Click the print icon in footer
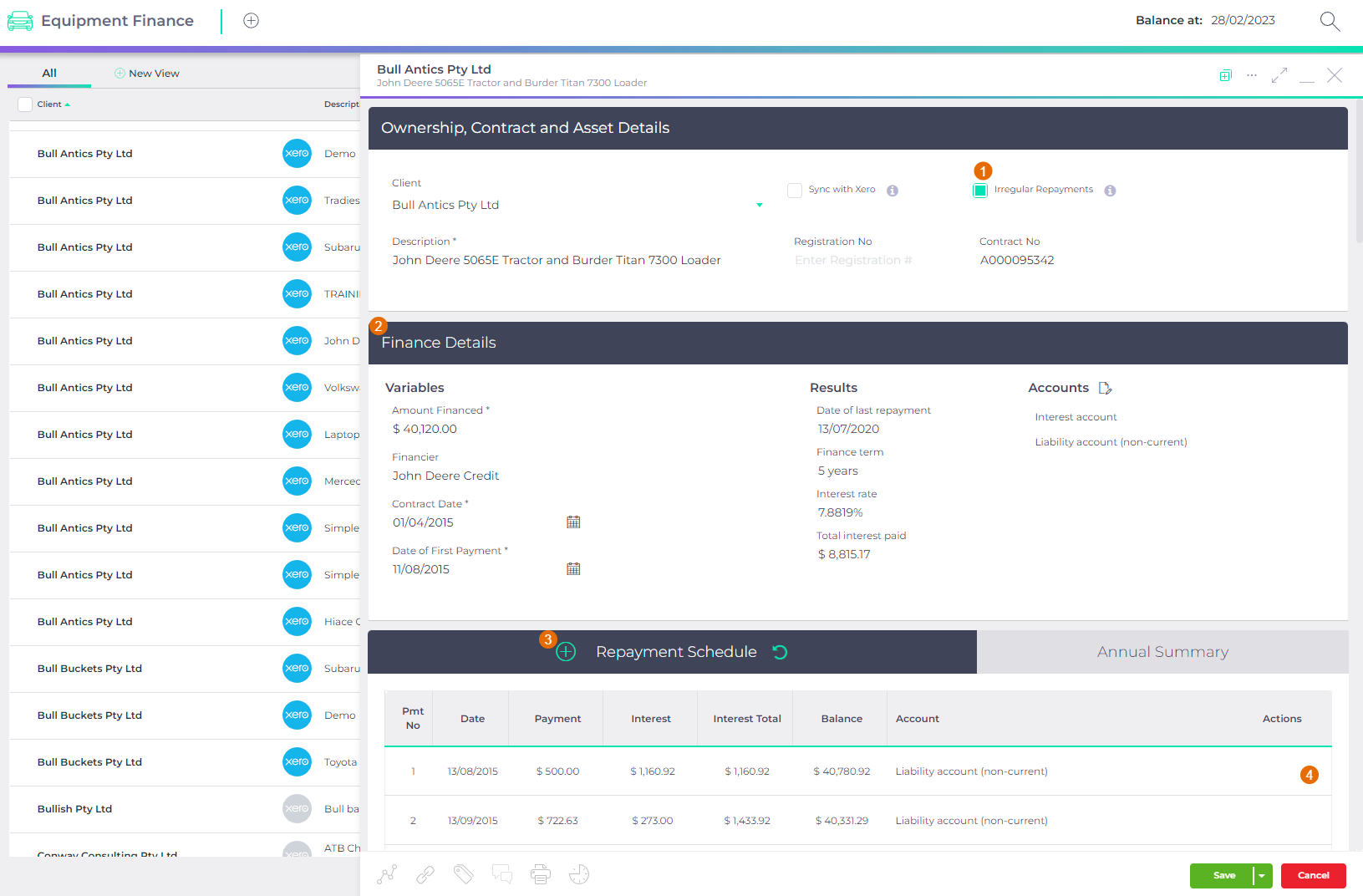The image size is (1363, 896). [x=541, y=875]
